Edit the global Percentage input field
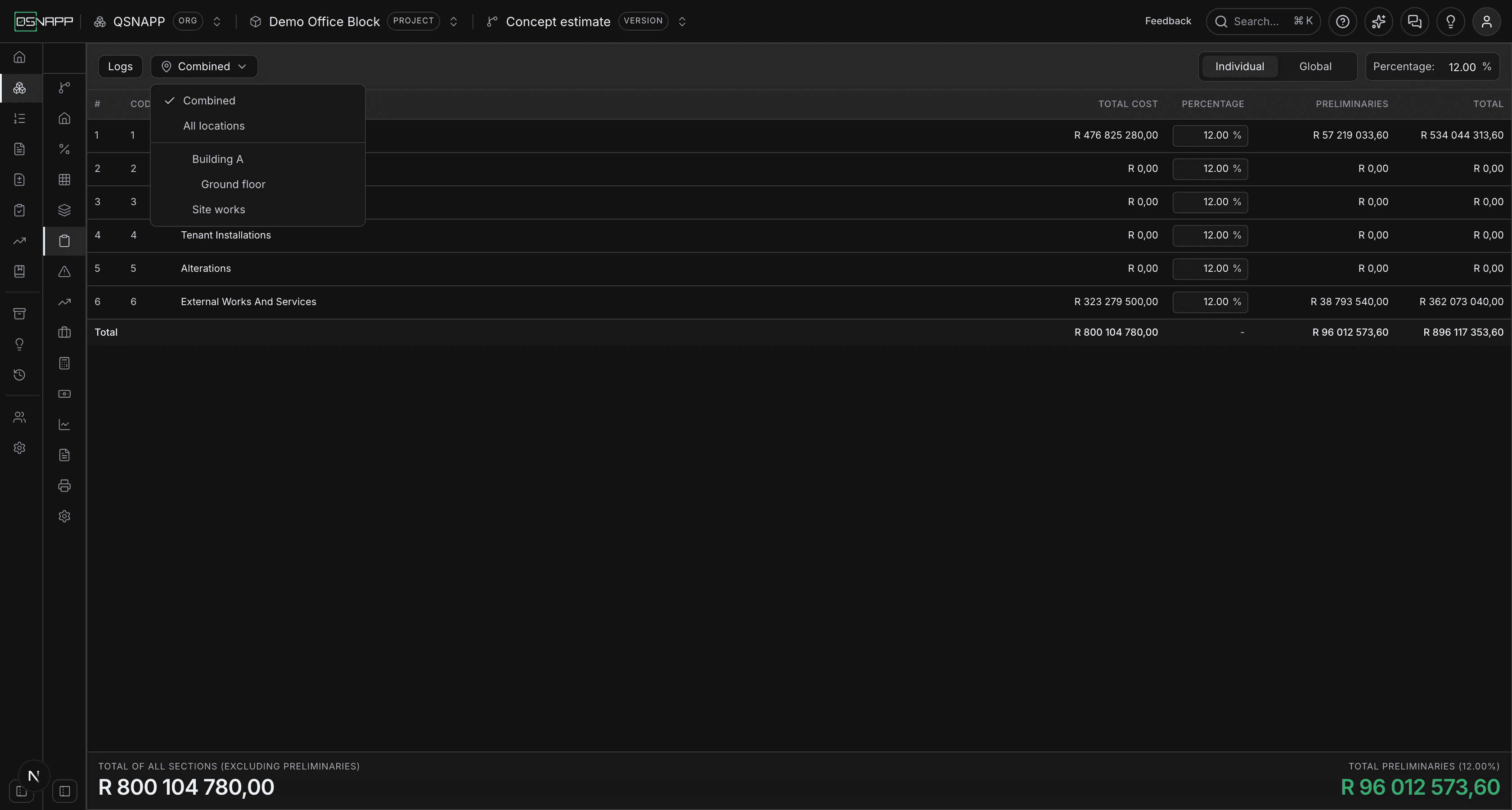 tap(1462, 67)
